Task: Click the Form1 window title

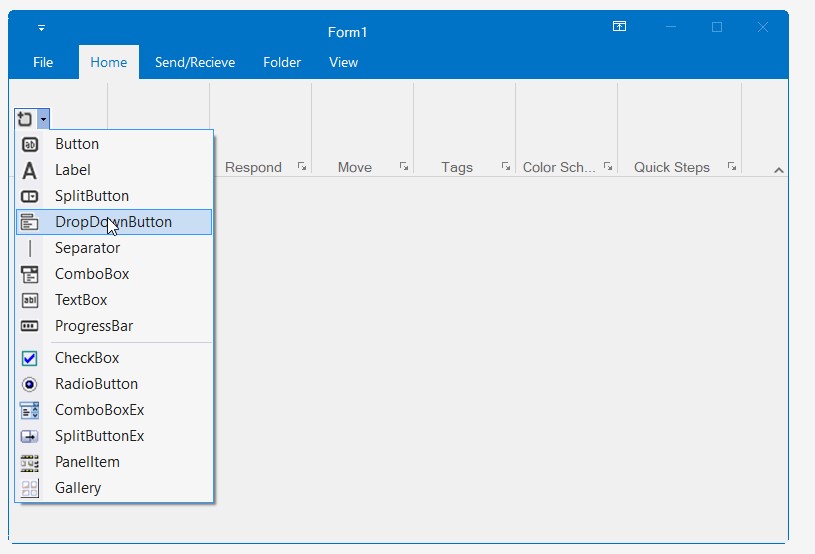Action: (x=347, y=32)
